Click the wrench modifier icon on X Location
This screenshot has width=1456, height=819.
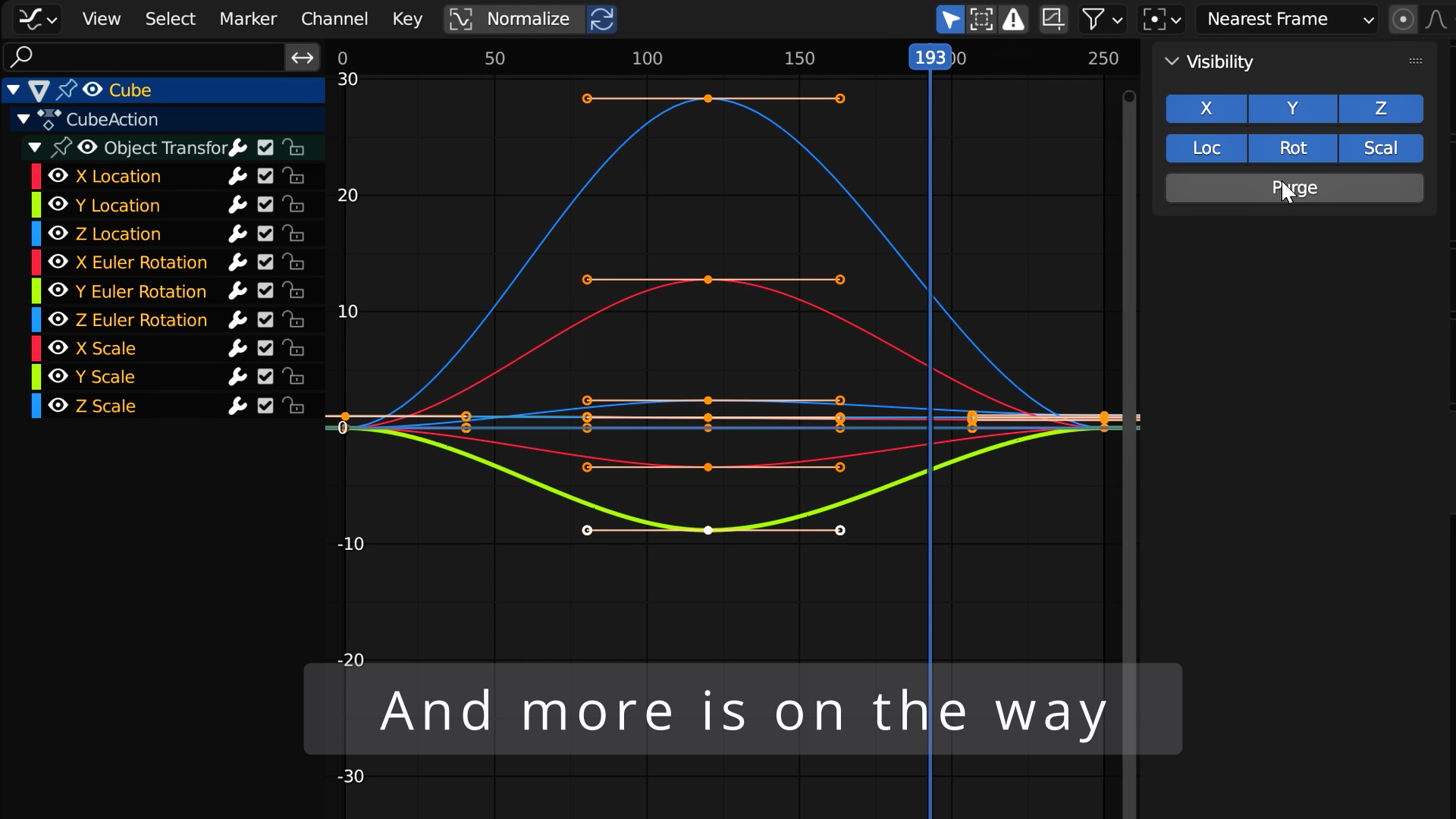point(237,176)
